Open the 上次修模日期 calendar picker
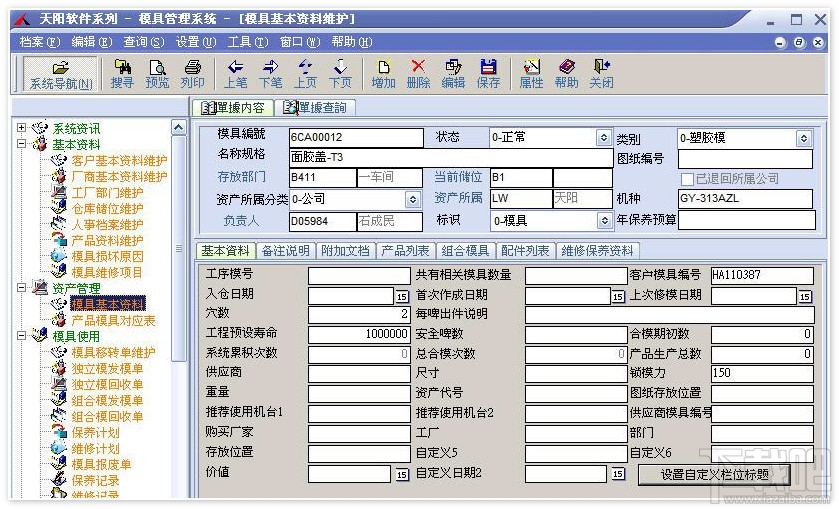 tap(805, 296)
